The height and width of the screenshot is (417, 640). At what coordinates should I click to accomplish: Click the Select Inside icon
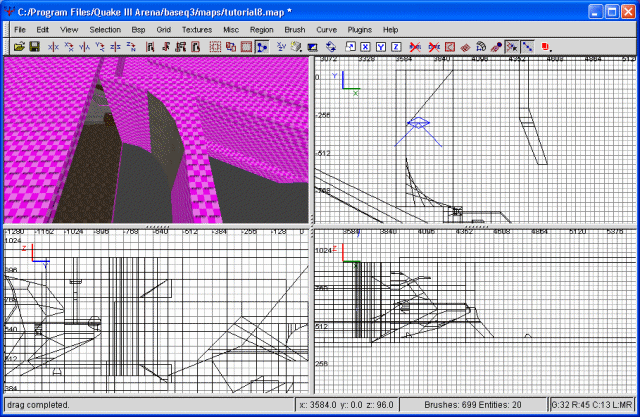coord(196,47)
